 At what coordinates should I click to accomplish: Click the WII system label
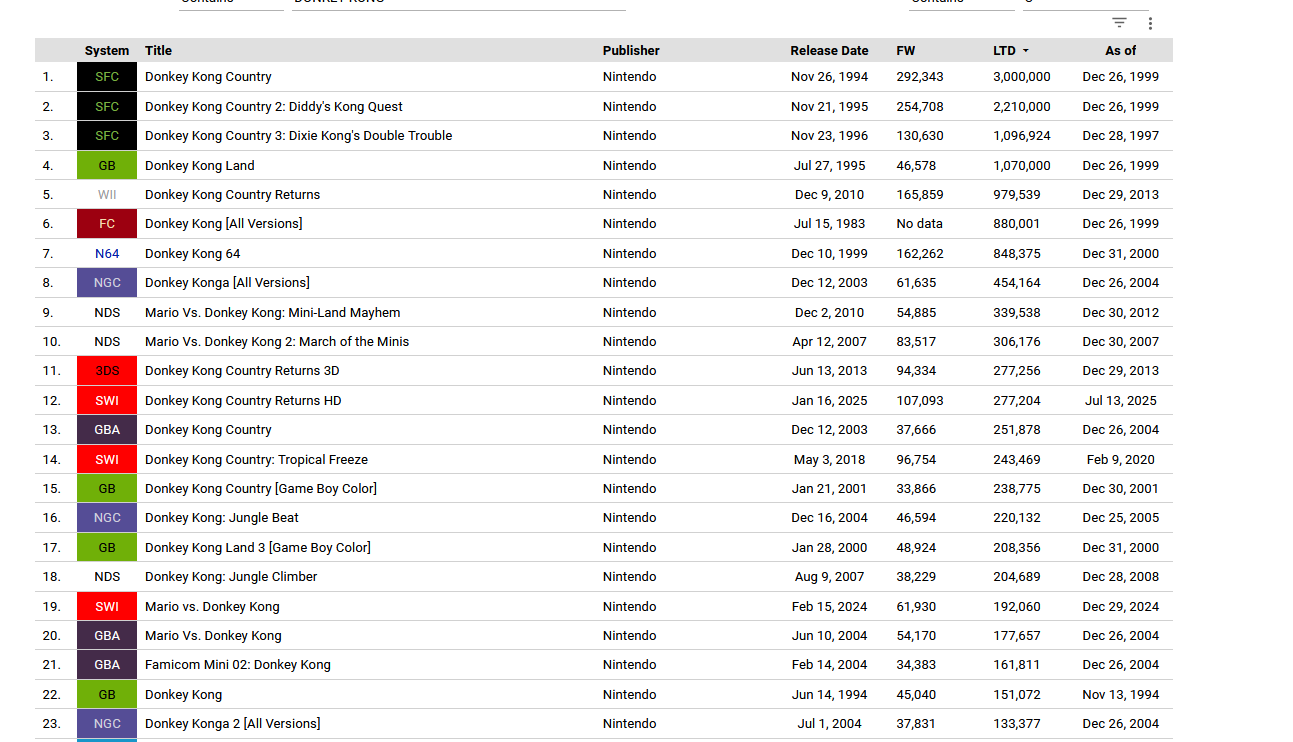[107, 195]
